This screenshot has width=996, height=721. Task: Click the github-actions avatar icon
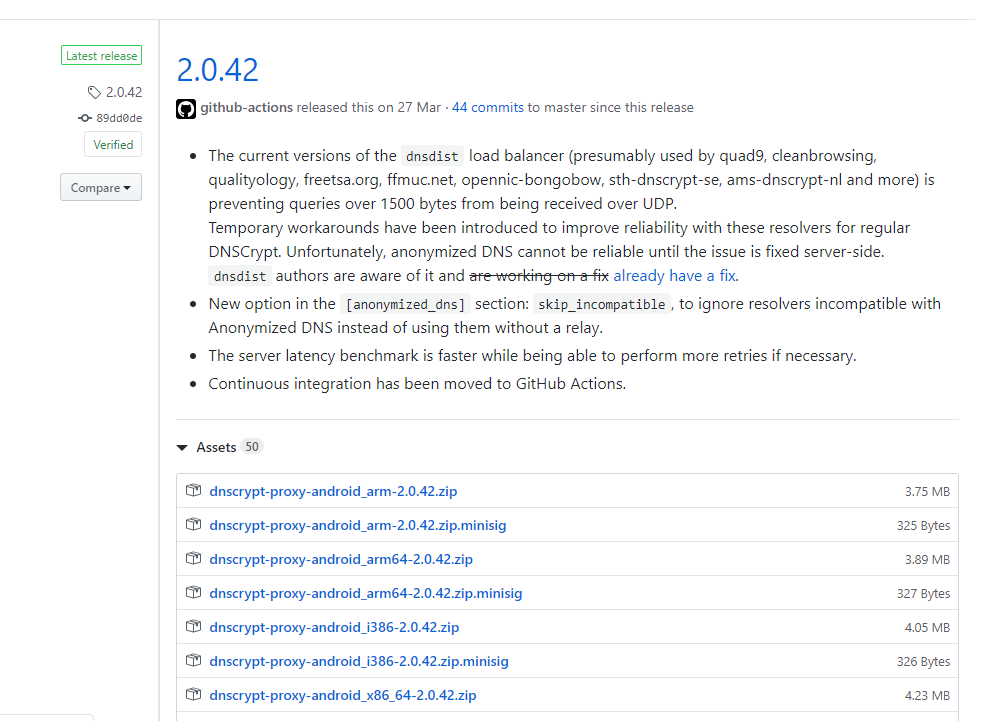click(x=186, y=108)
